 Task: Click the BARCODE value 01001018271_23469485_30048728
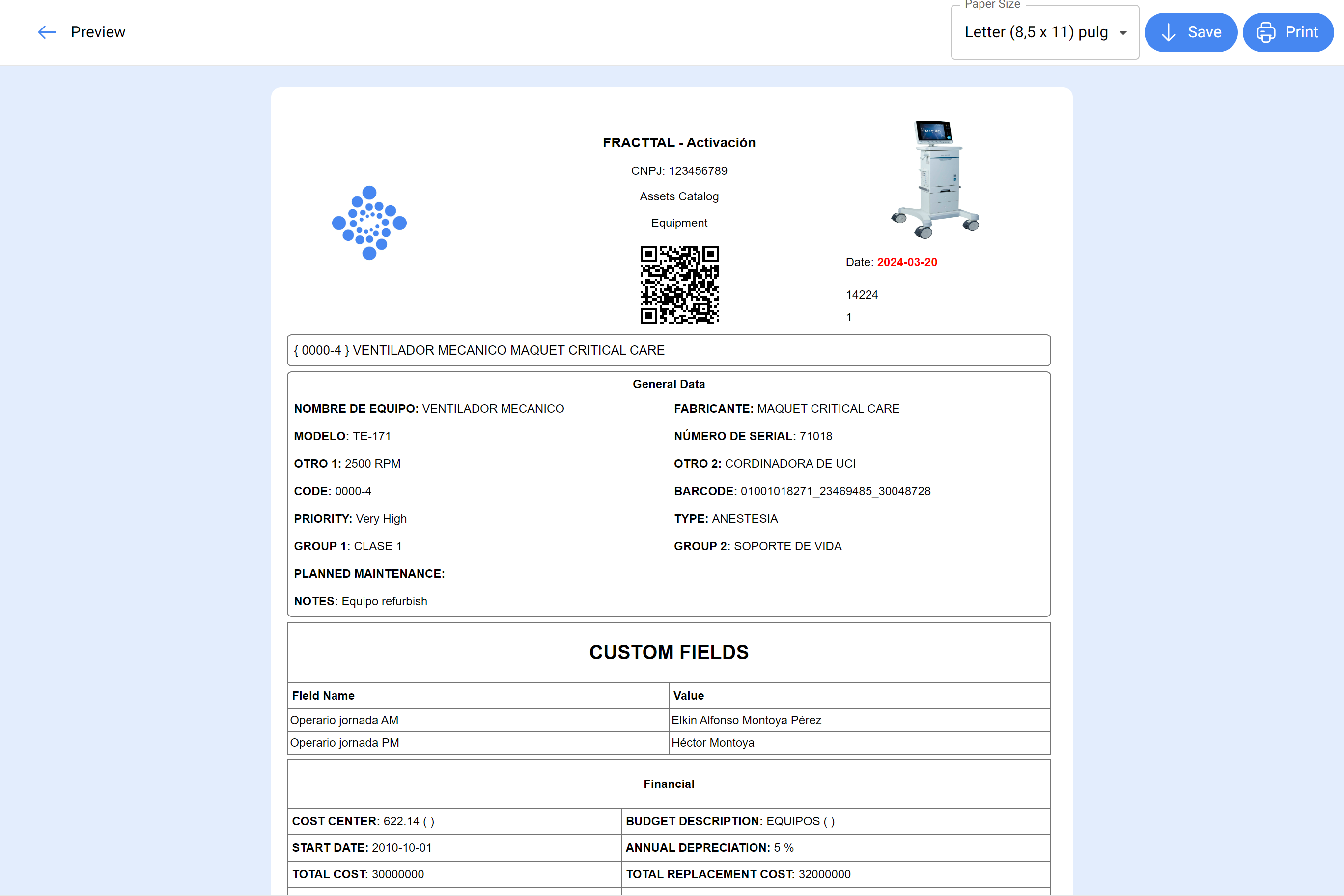click(x=836, y=491)
